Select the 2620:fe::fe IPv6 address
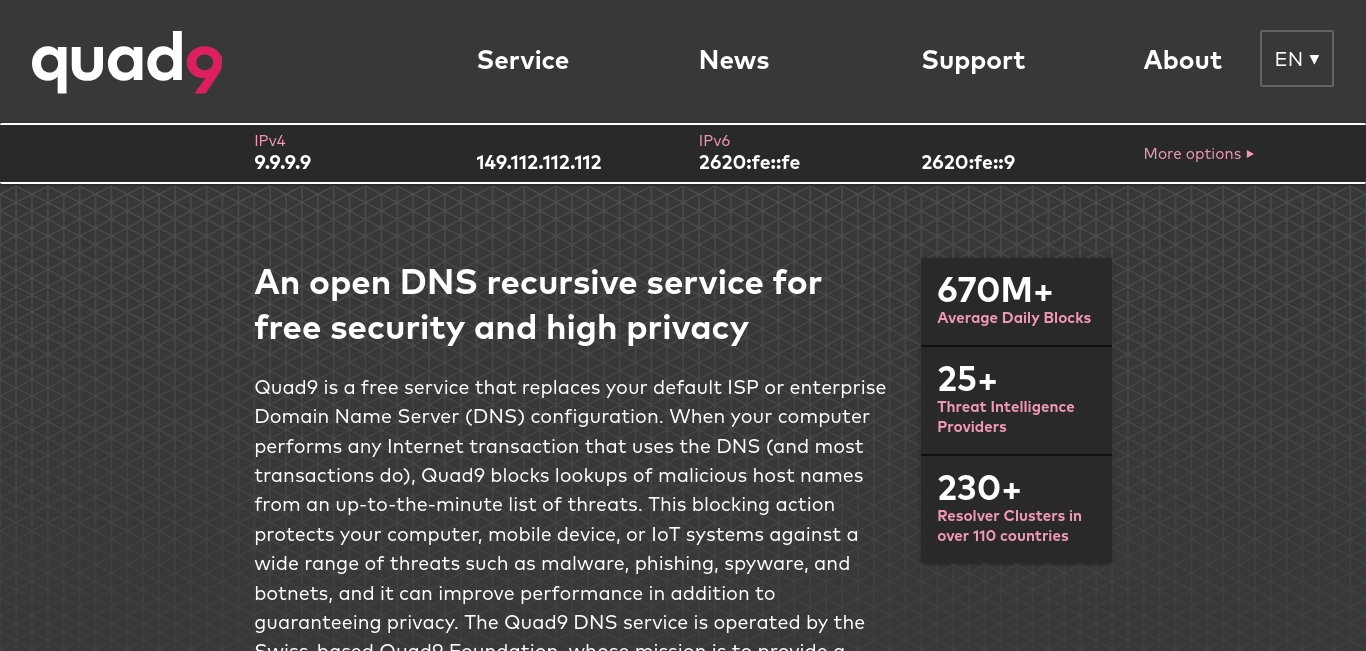Screen dimensions: 1366x651 pyautogui.click(x=749, y=162)
